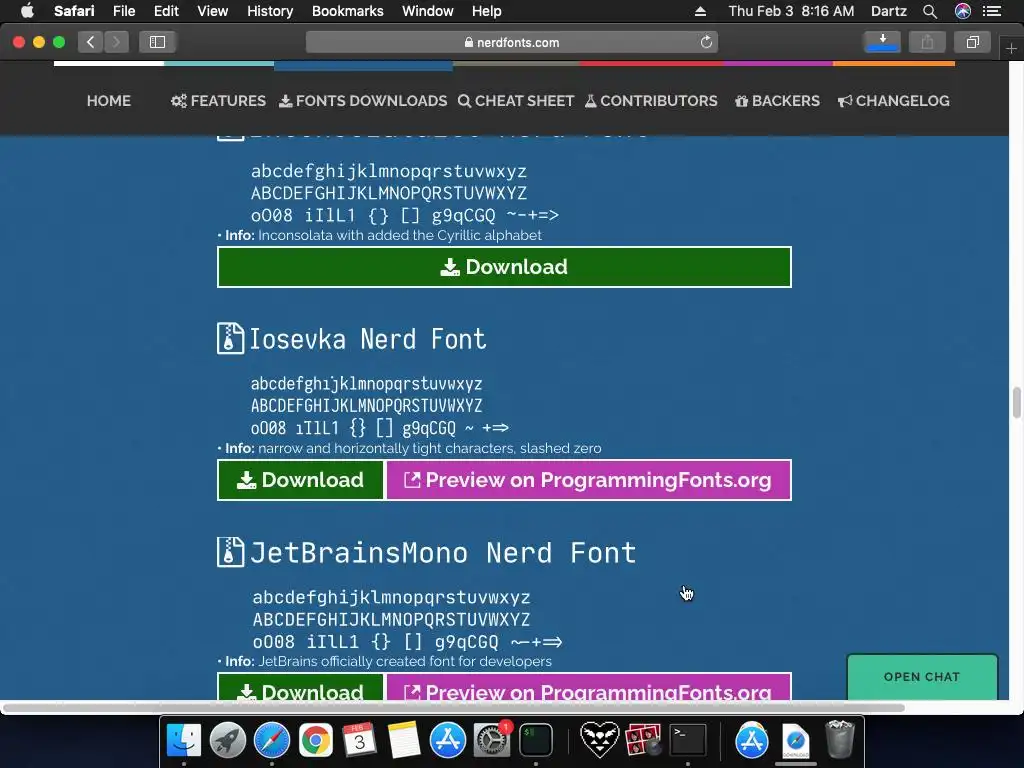Open System Preferences with badge in Dock

click(492, 740)
